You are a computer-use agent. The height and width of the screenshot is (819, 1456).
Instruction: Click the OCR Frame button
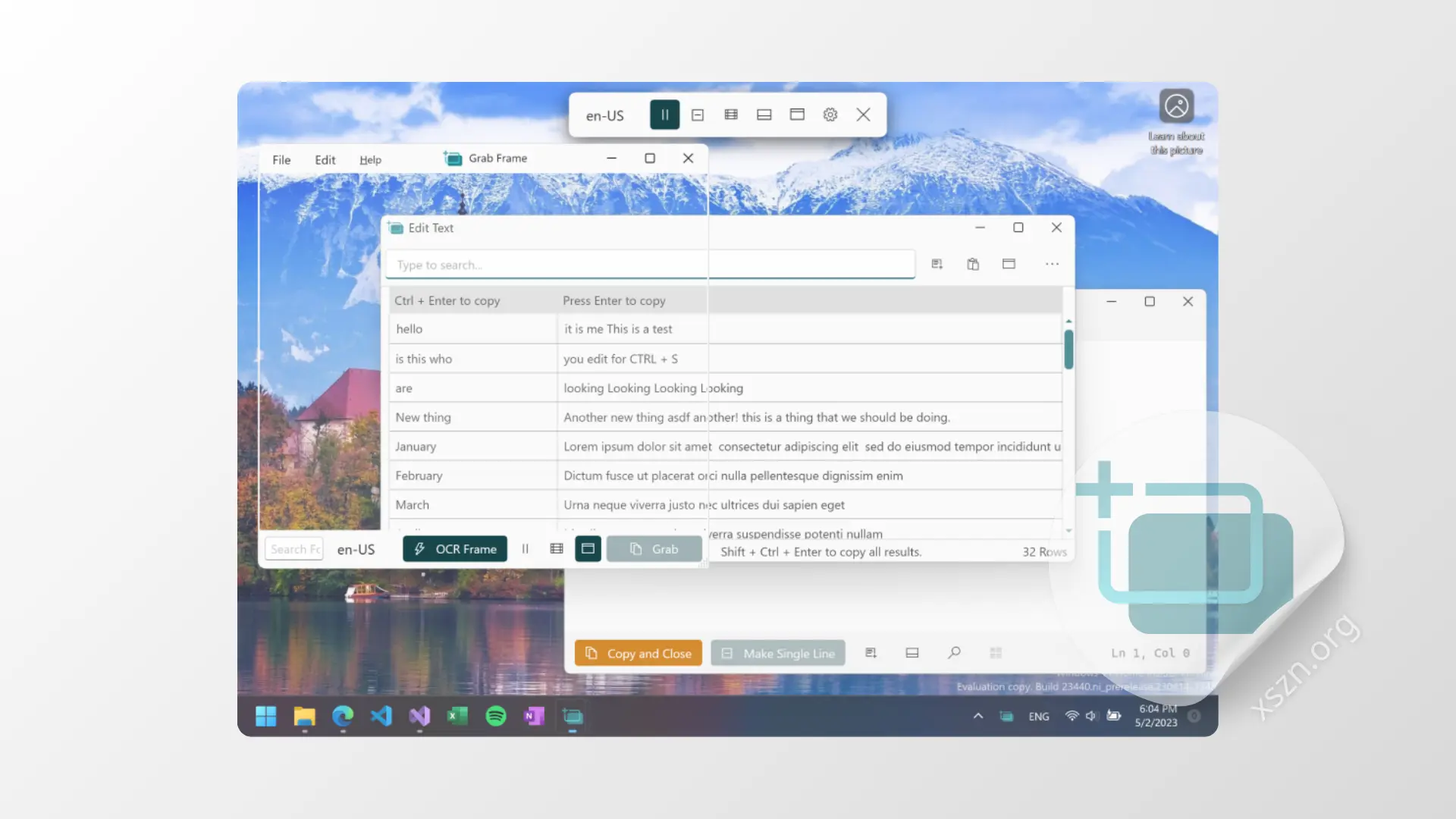[455, 548]
